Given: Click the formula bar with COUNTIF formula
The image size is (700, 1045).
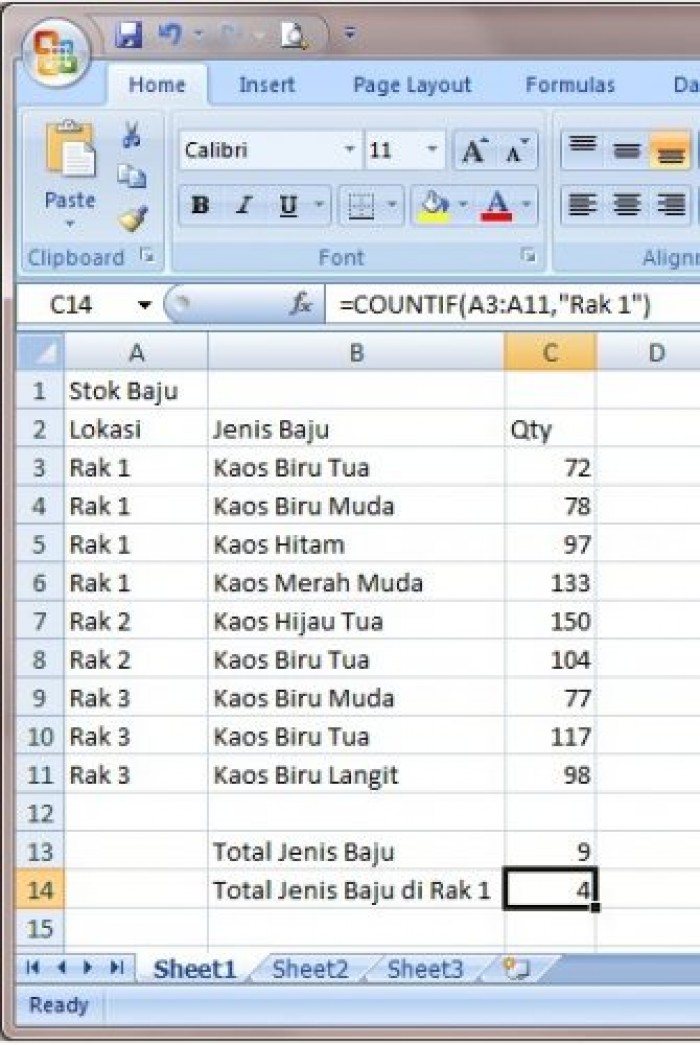Looking at the screenshot, I should 512,305.
